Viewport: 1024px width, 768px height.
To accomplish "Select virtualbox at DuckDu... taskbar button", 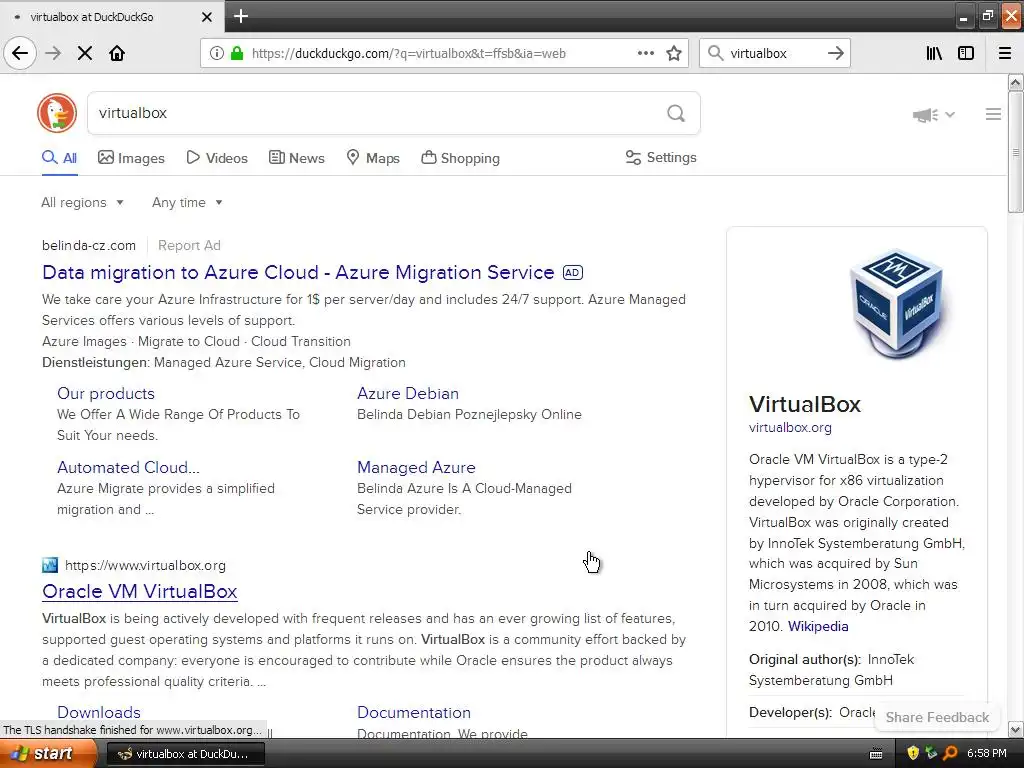I will pyautogui.click(x=185, y=754).
